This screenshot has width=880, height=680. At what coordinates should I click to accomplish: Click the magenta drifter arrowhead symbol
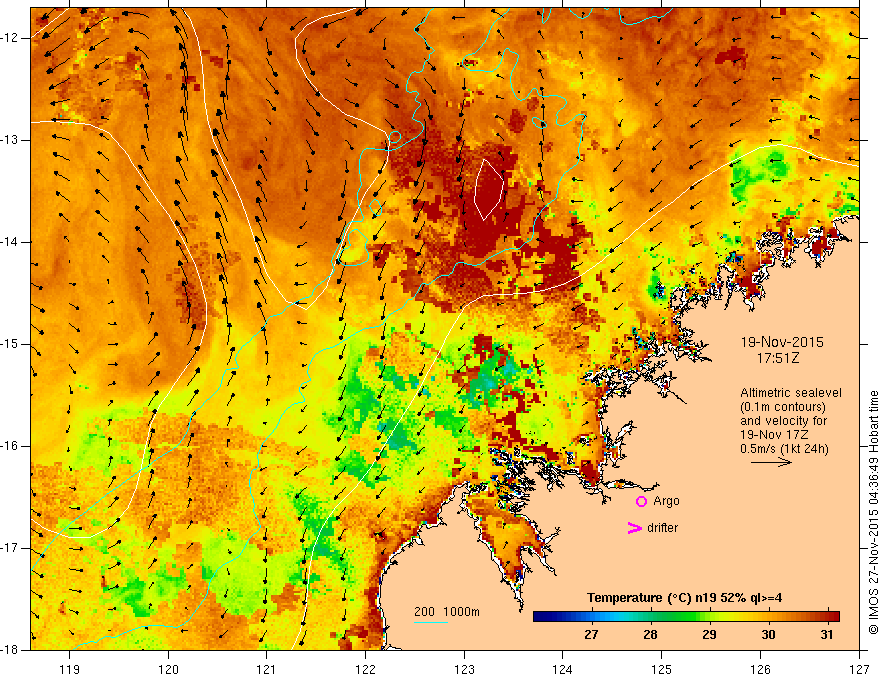635,528
